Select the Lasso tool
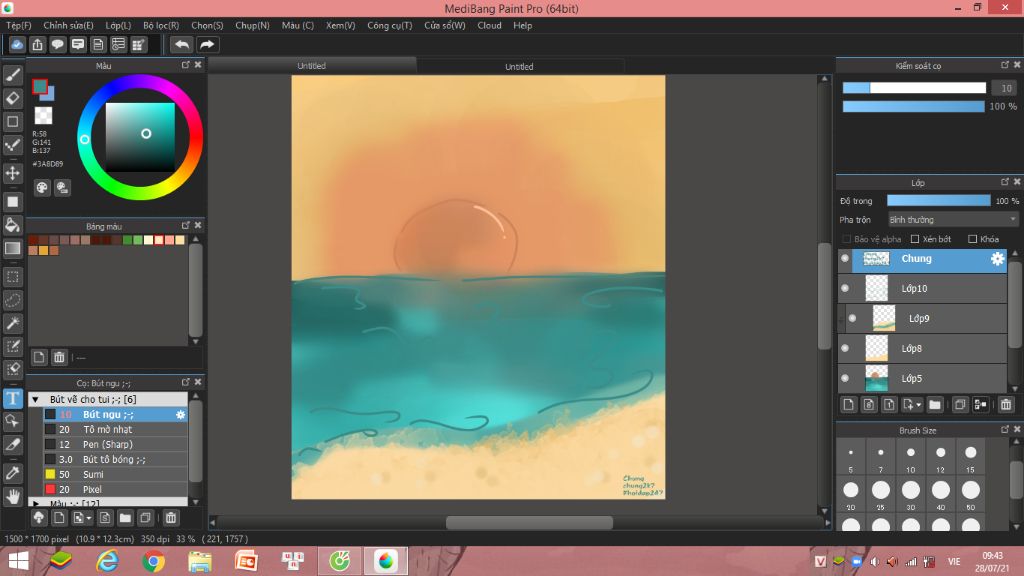Viewport: 1024px width, 576px height. click(x=12, y=300)
